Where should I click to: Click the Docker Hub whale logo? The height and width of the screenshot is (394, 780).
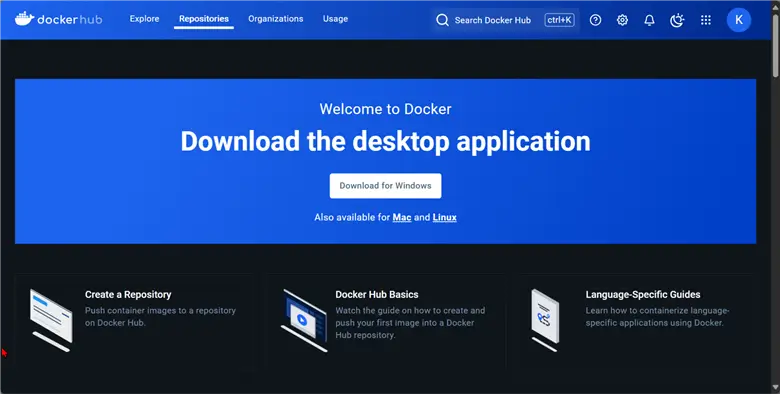click(x=59, y=19)
